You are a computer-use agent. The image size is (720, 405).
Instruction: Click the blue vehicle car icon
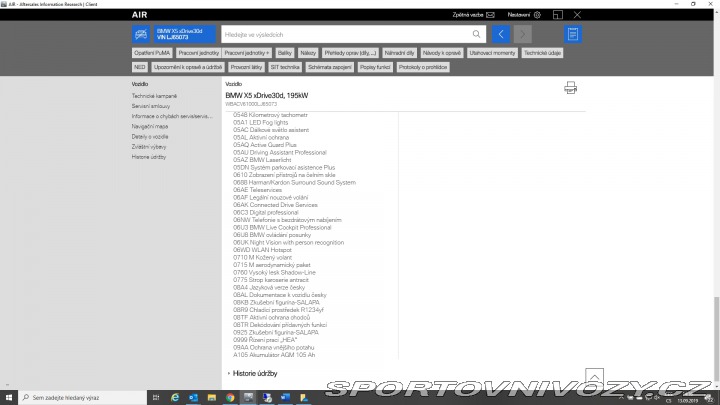tap(142, 35)
